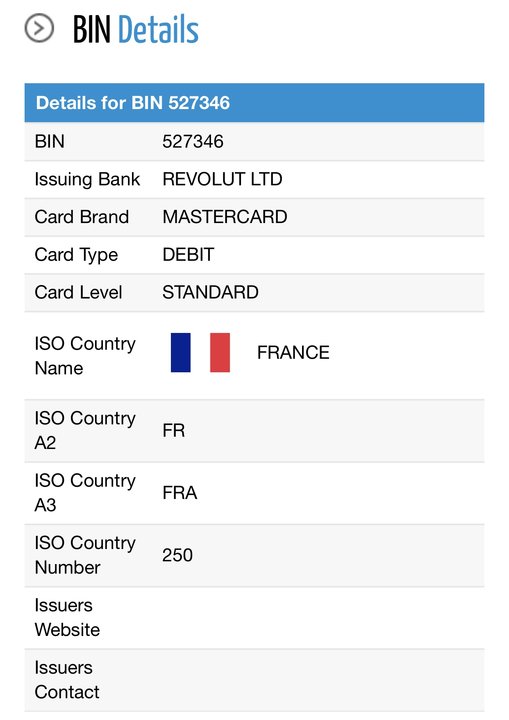509x720 pixels.
Task: Click the French flag icon
Action: click(200, 353)
